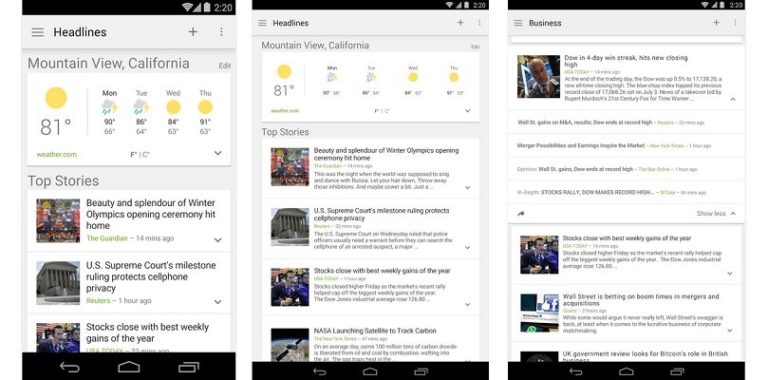Open "NASA Launching Satellite to Track Carbon" headline

pyautogui.click(x=375, y=331)
